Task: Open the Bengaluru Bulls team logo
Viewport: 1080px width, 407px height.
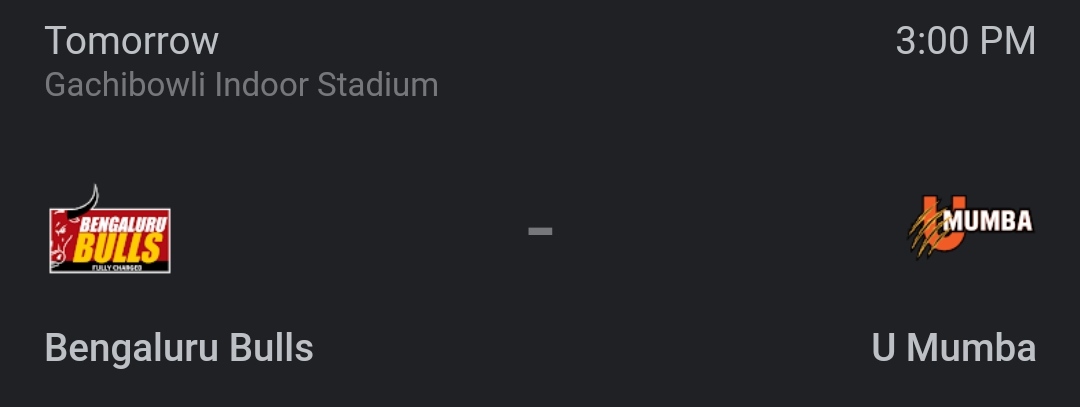Action: click(x=110, y=229)
